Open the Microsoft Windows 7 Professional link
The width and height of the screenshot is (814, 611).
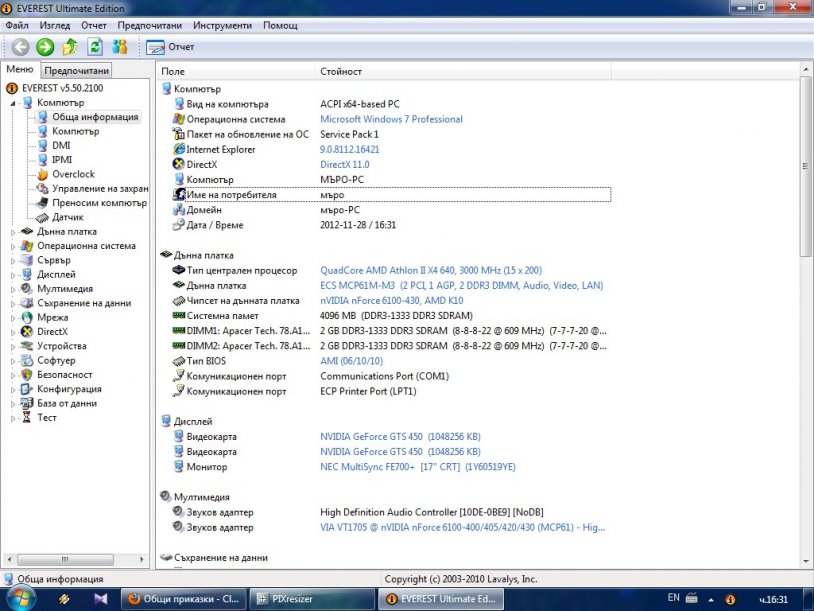click(391, 119)
